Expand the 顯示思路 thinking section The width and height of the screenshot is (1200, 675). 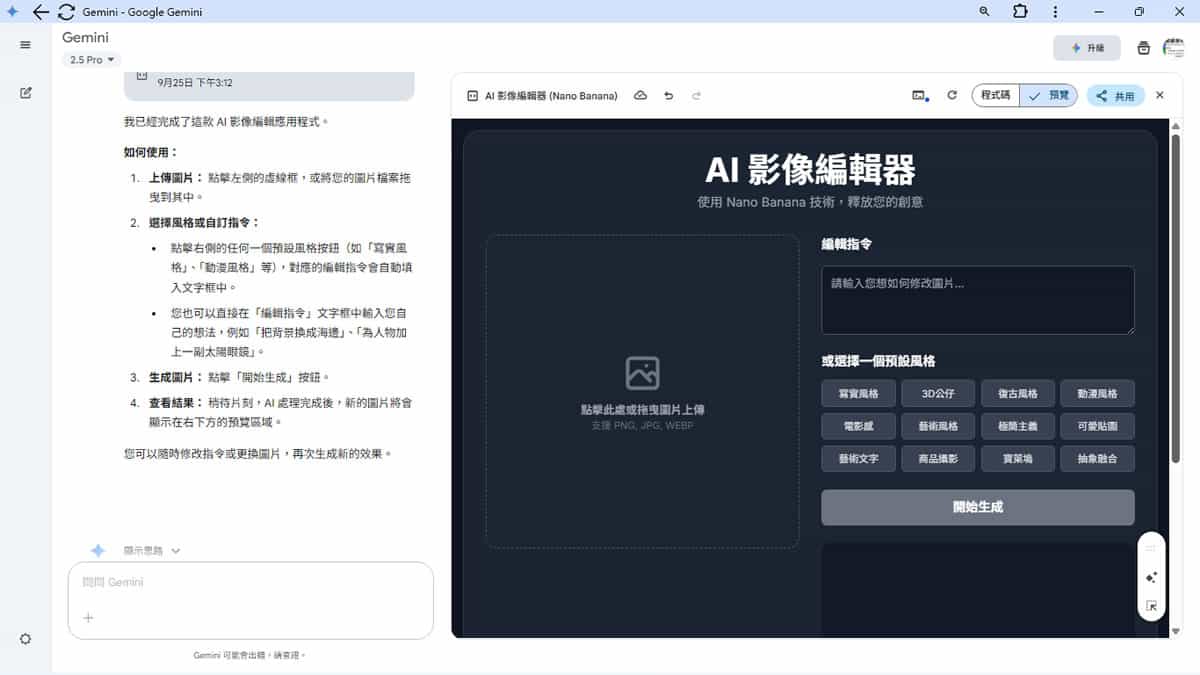point(151,550)
